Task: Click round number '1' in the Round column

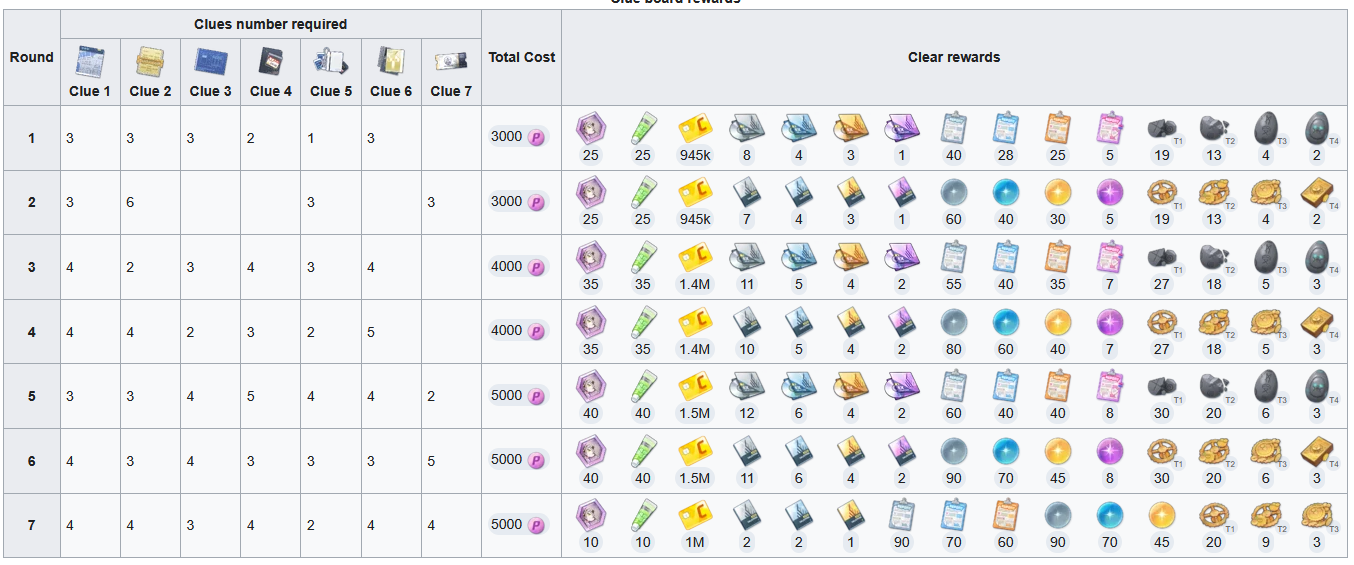Action: (x=32, y=138)
